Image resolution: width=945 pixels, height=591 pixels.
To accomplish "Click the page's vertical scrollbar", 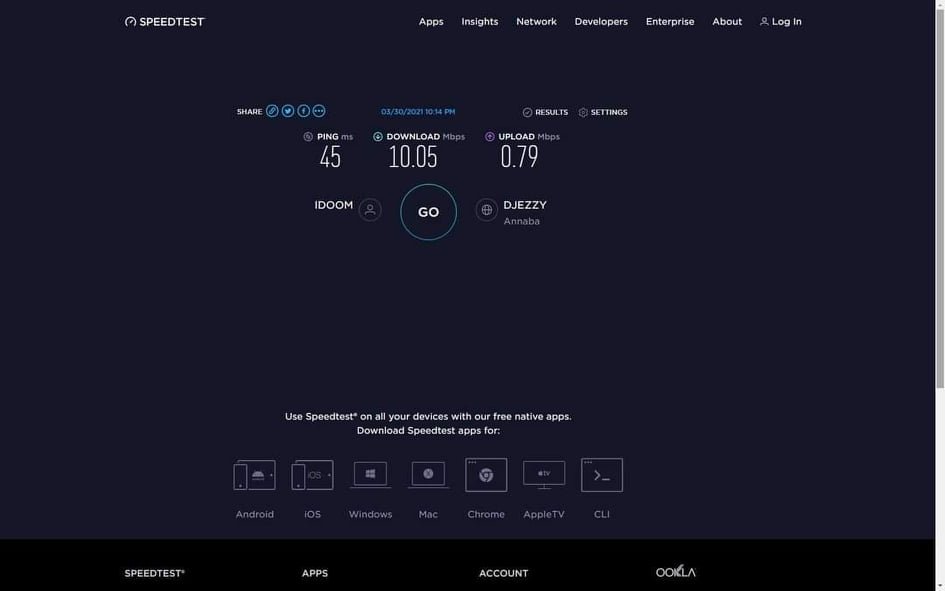I will (939, 200).
